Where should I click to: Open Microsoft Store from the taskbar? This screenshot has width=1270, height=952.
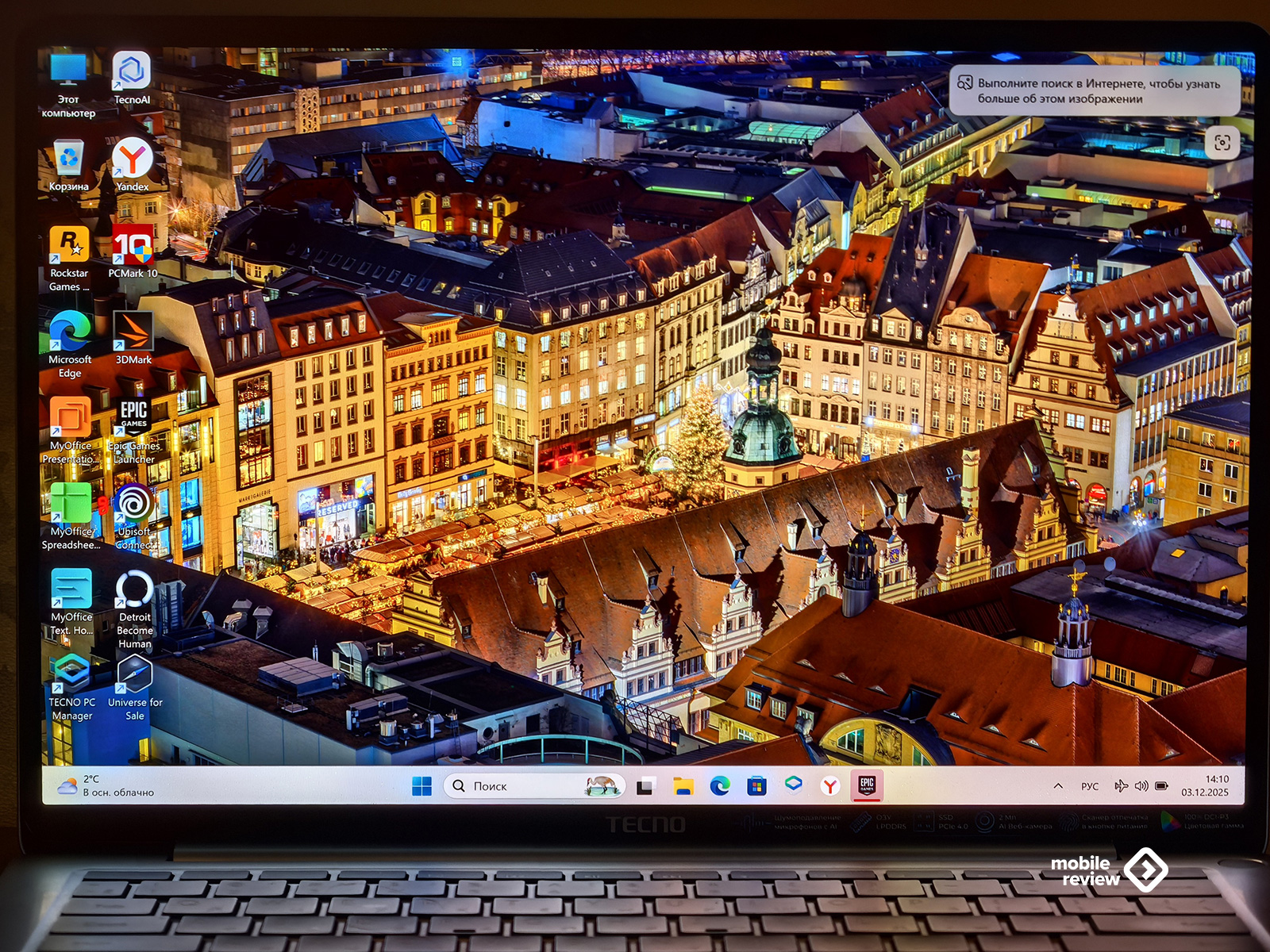756,786
